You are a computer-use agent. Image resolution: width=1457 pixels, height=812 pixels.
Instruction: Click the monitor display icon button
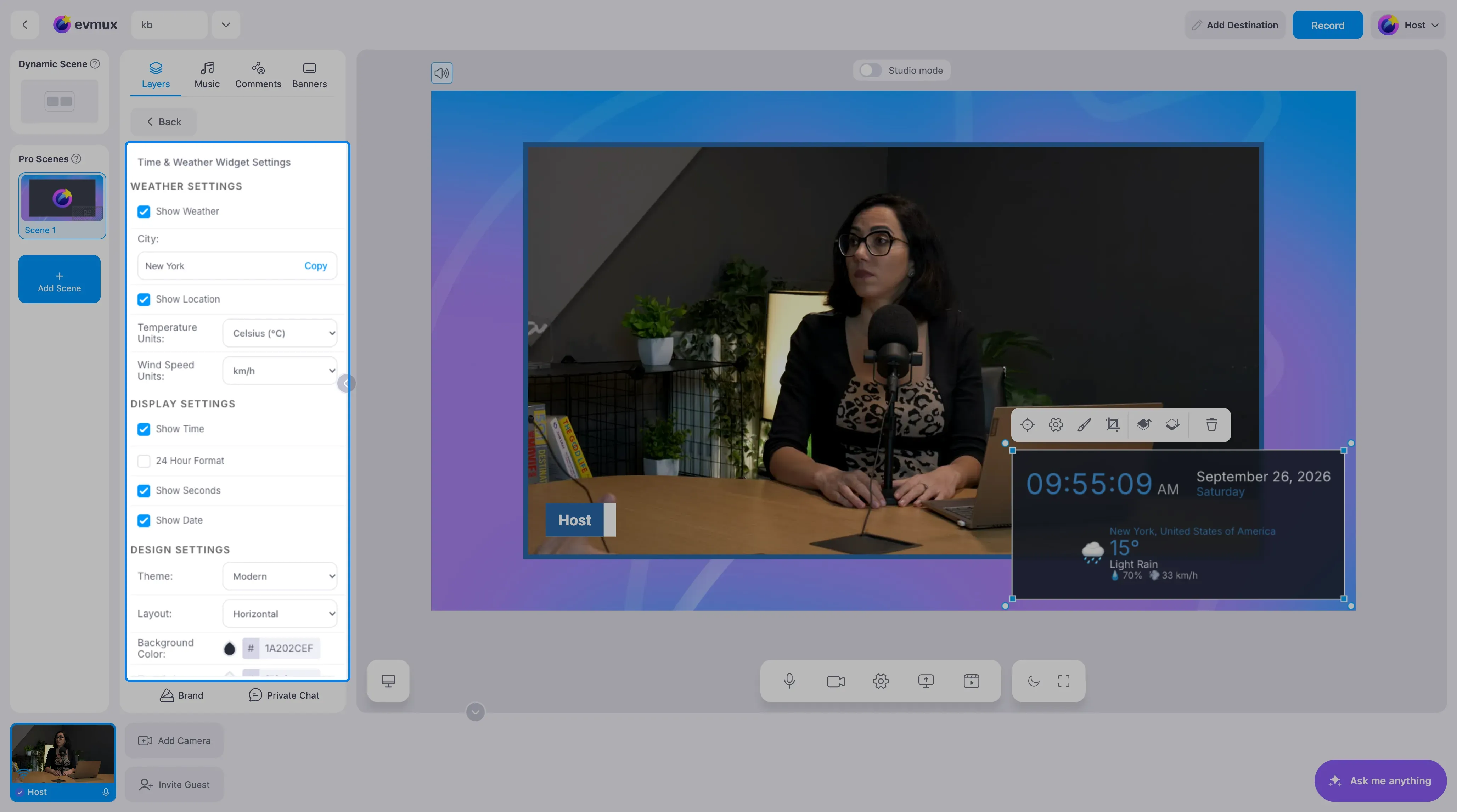pyautogui.click(x=388, y=681)
